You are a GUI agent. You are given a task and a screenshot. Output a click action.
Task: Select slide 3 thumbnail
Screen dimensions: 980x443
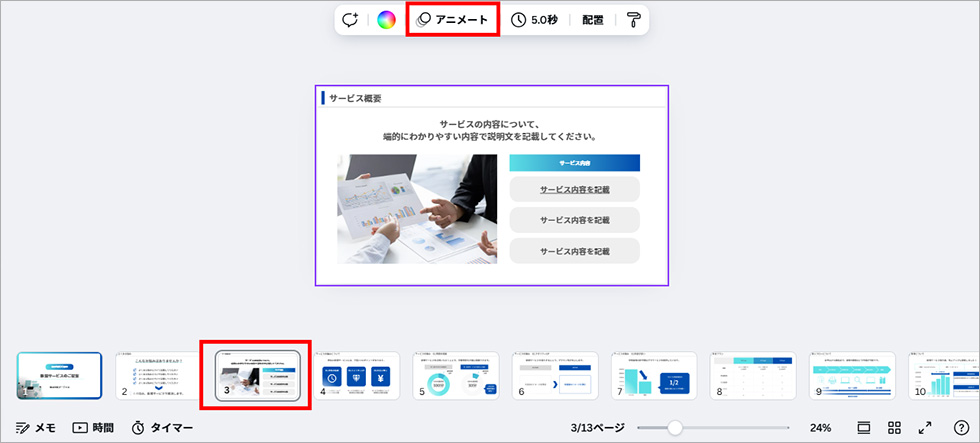[258, 375]
